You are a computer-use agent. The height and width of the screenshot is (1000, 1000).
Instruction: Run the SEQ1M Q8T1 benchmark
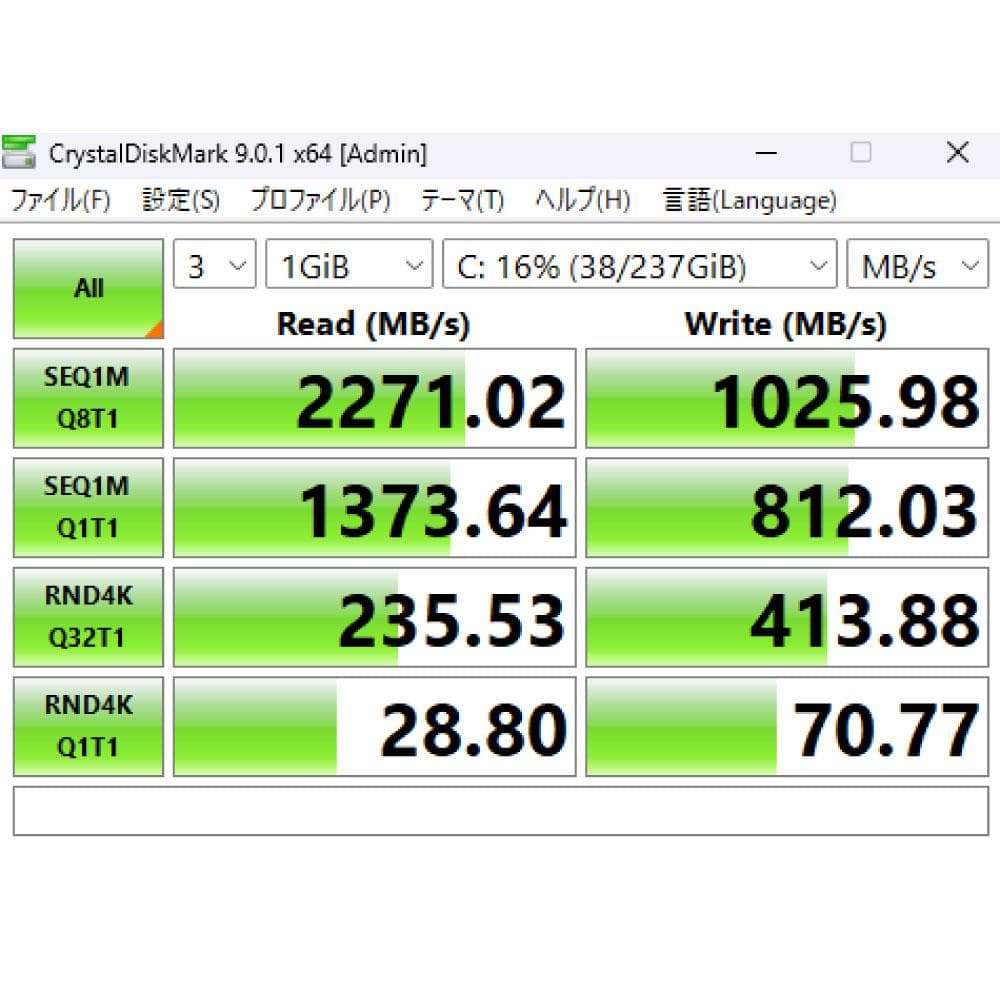pyautogui.click(x=87, y=397)
